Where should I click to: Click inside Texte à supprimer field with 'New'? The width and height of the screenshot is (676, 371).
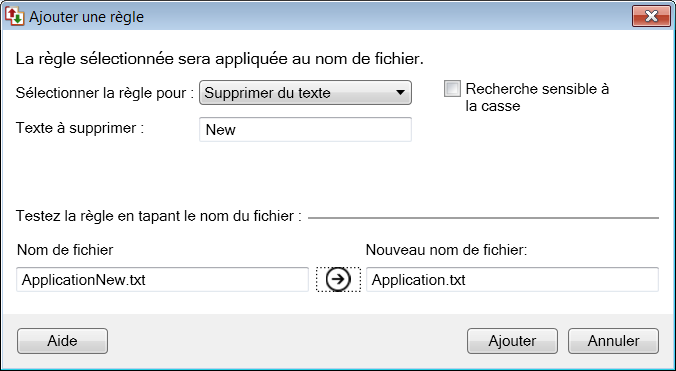pos(305,129)
